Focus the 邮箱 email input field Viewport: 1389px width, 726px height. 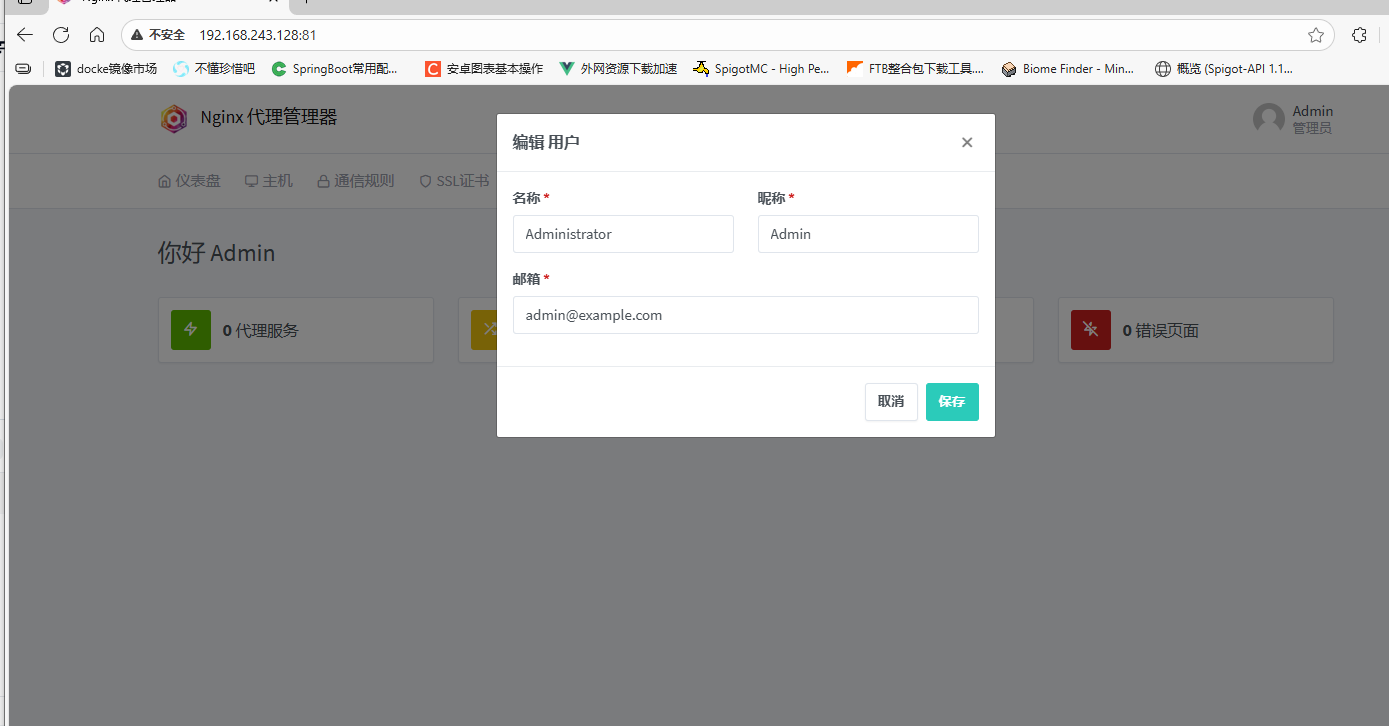pos(745,315)
